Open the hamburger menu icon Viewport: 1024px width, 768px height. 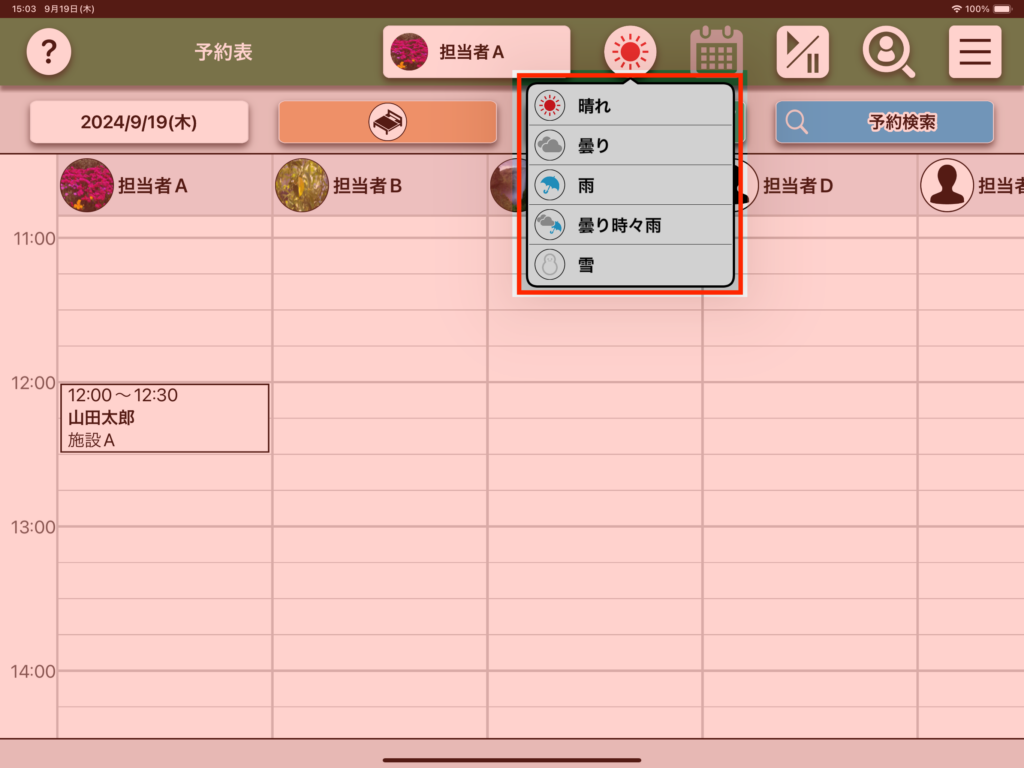click(x=974, y=52)
